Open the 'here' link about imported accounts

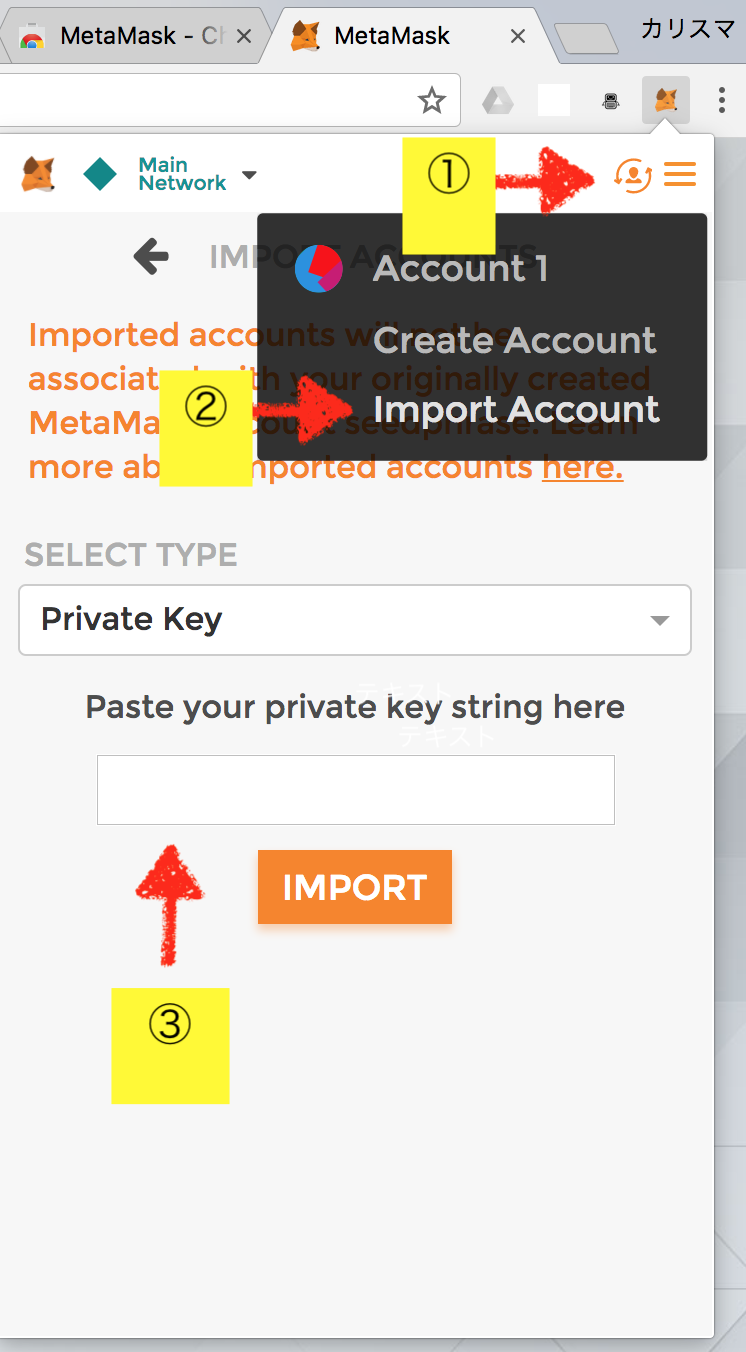[582, 466]
